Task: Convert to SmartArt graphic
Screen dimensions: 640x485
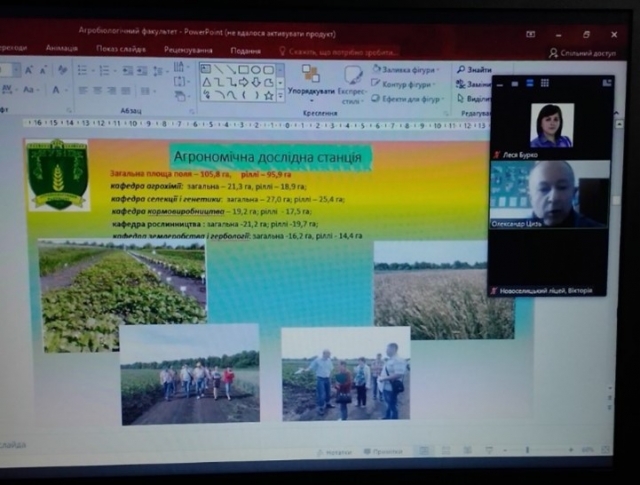Action: click(180, 96)
